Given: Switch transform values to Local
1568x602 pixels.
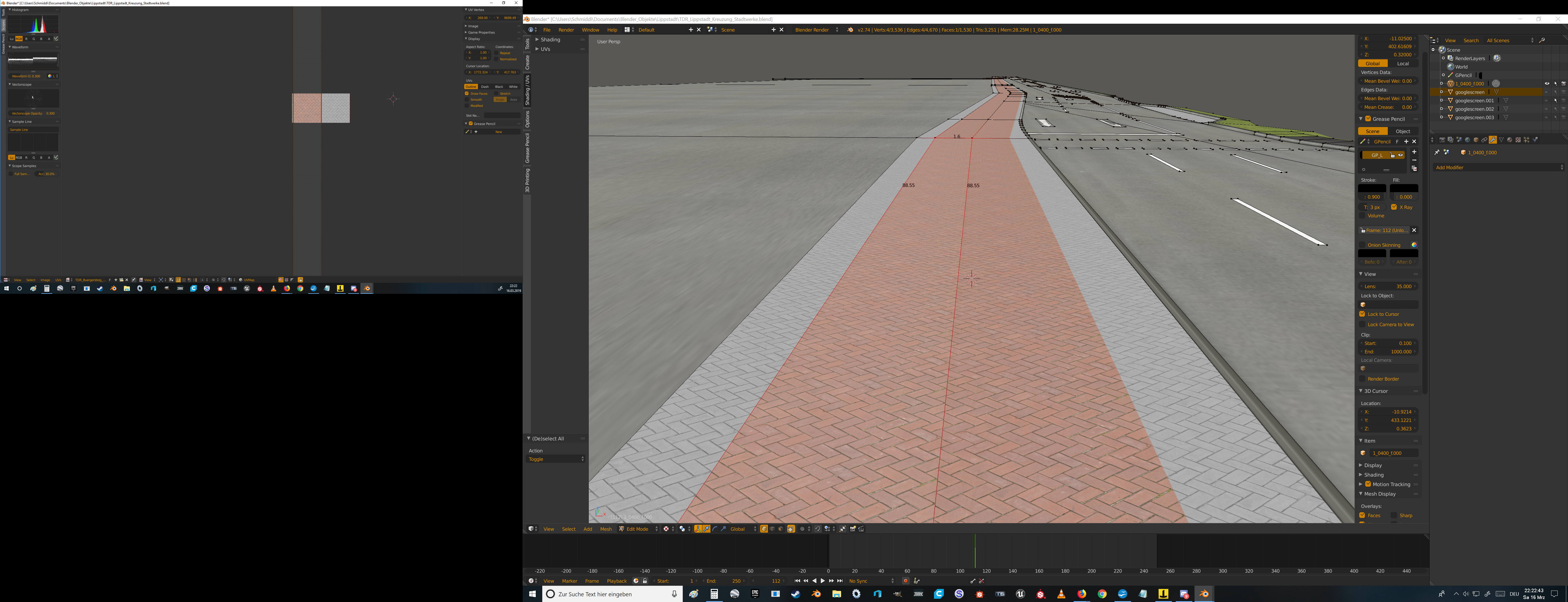Looking at the screenshot, I should (x=1402, y=63).
